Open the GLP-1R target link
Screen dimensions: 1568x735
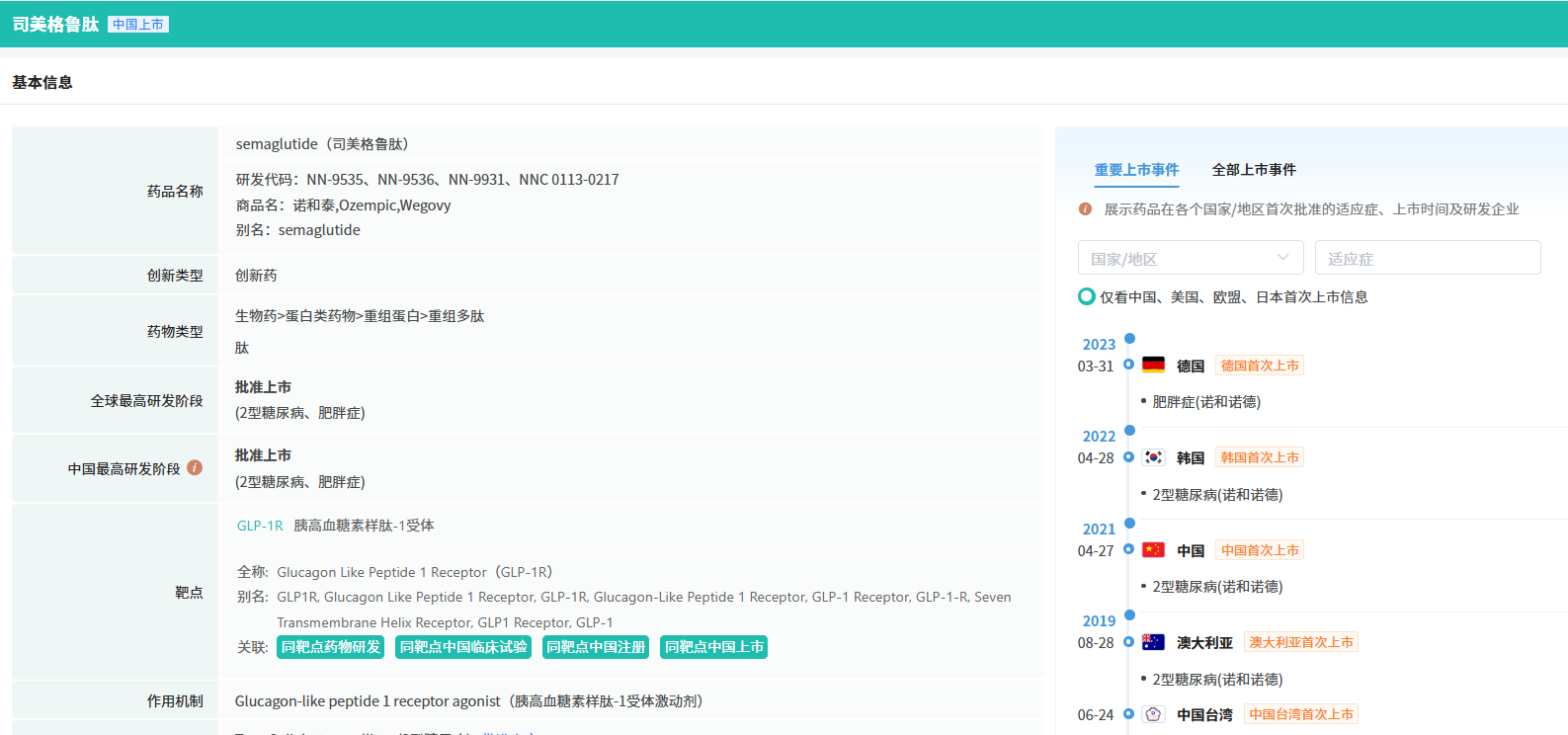(260, 526)
